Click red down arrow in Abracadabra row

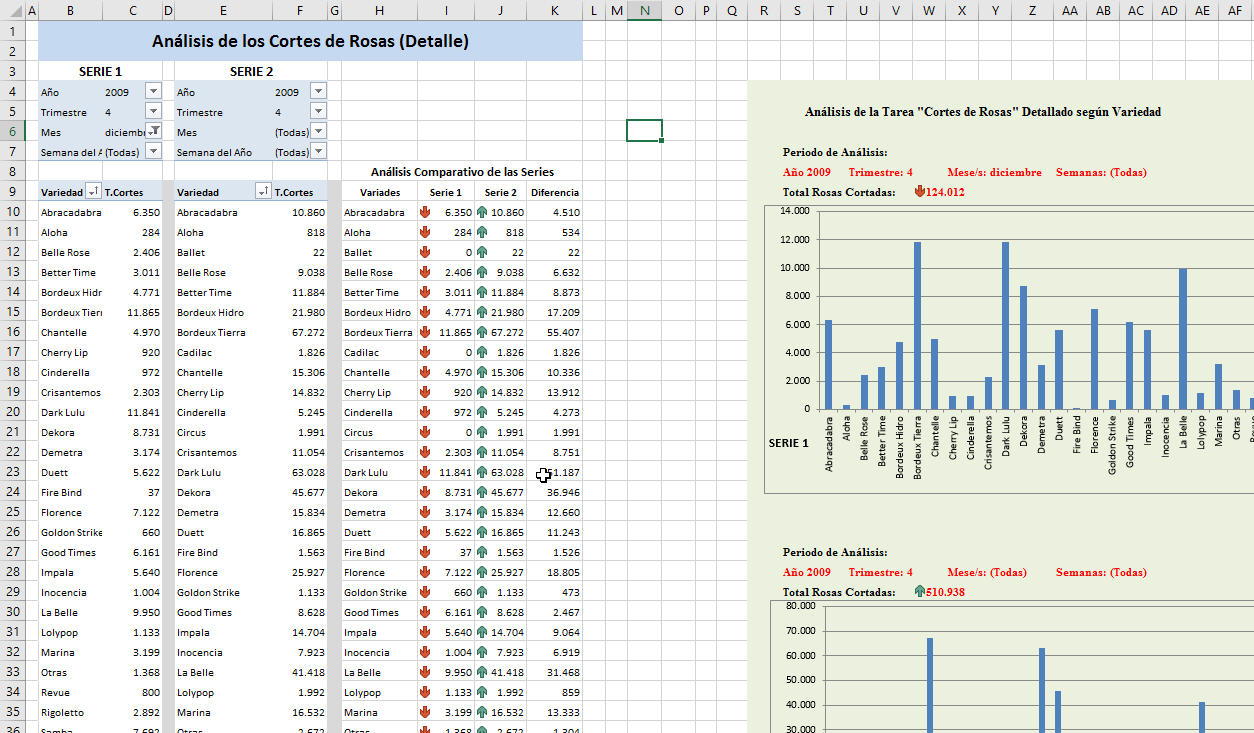pyautogui.click(x=425, y=212)
